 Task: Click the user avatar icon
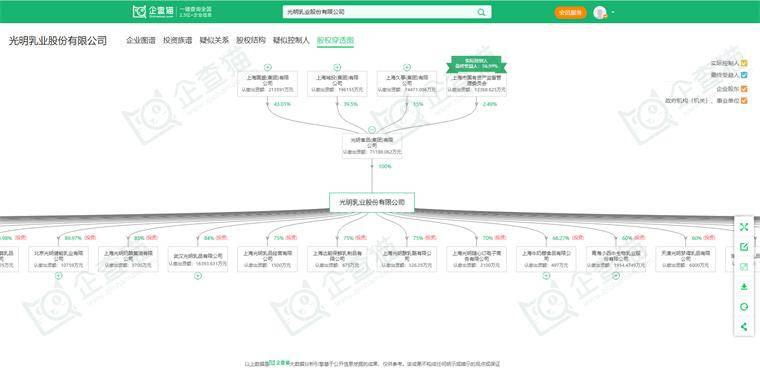pos(600,12)
